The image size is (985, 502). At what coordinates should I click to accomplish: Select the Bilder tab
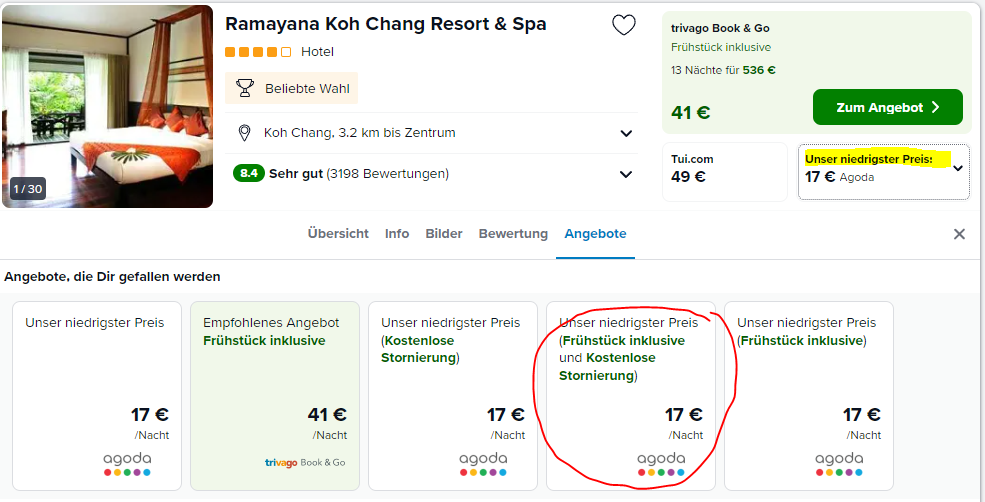click(444, 234)
